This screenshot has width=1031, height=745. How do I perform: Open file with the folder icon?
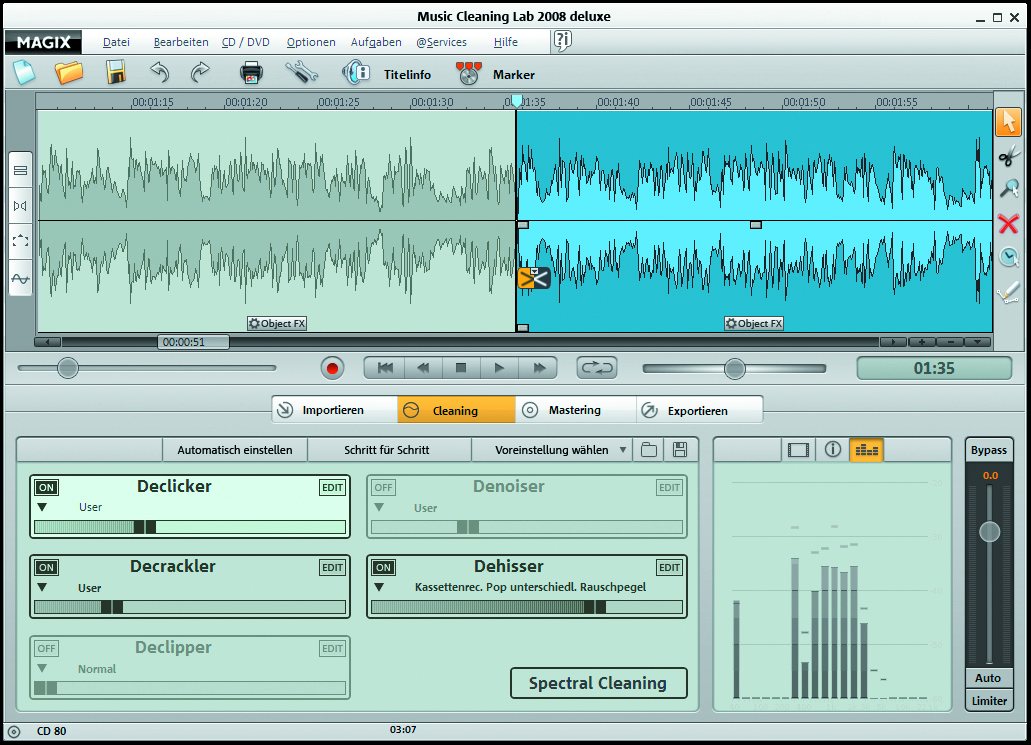point(69,73)
